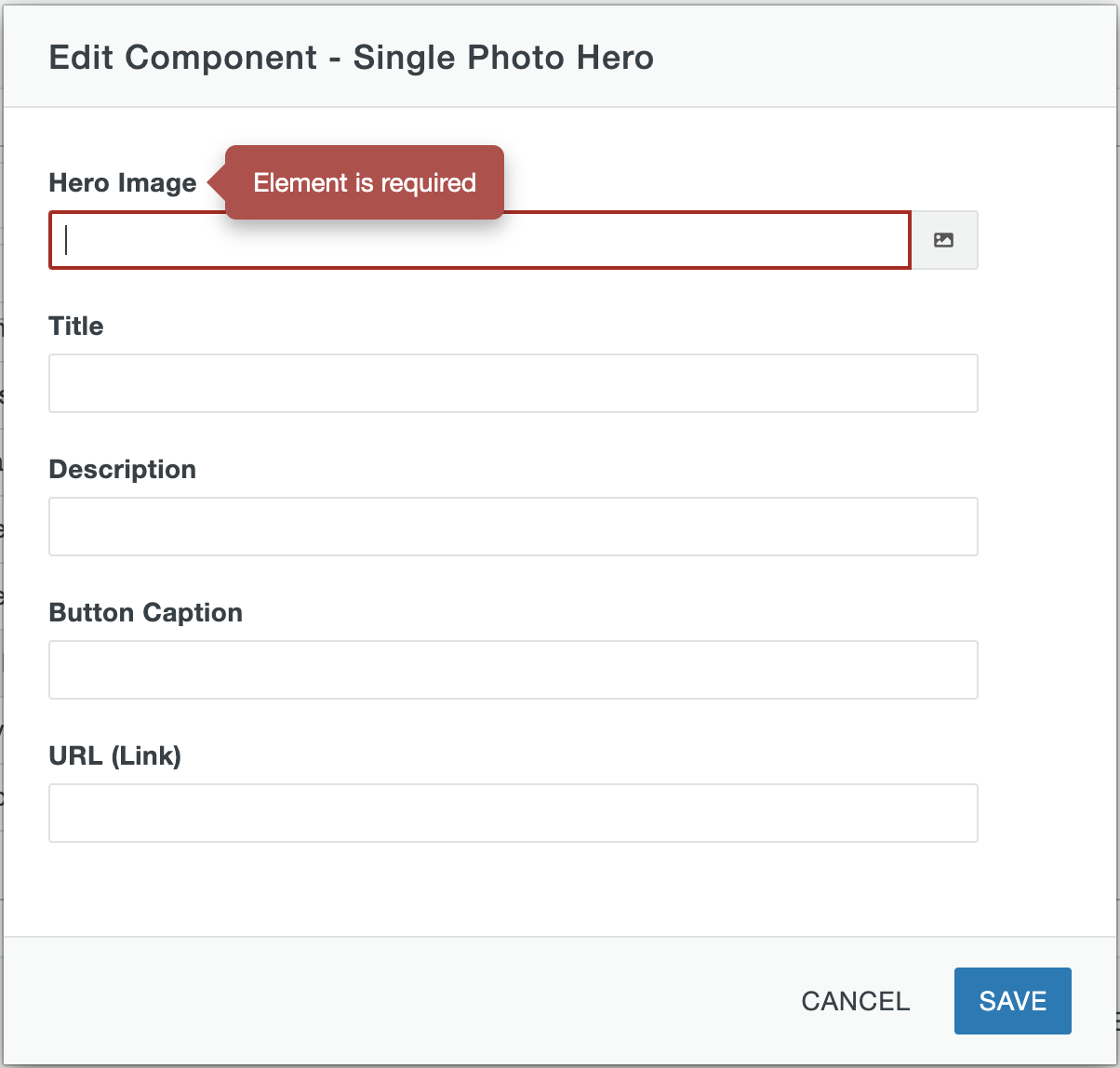Click the Title field label
The height and width of the screenshot is (1068, 1120).
point(76,327)
